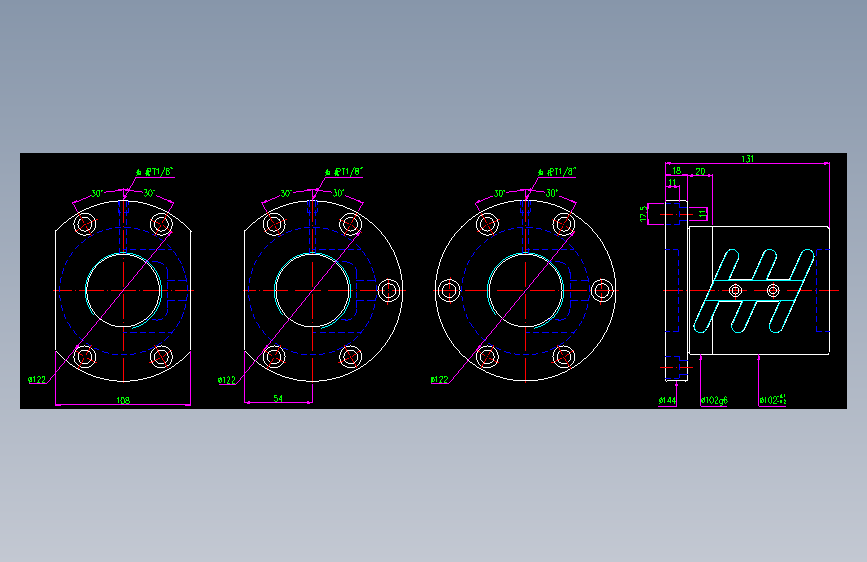Click ø122 label of the middle view
867x562 pixels.
(x=227, y=380)
